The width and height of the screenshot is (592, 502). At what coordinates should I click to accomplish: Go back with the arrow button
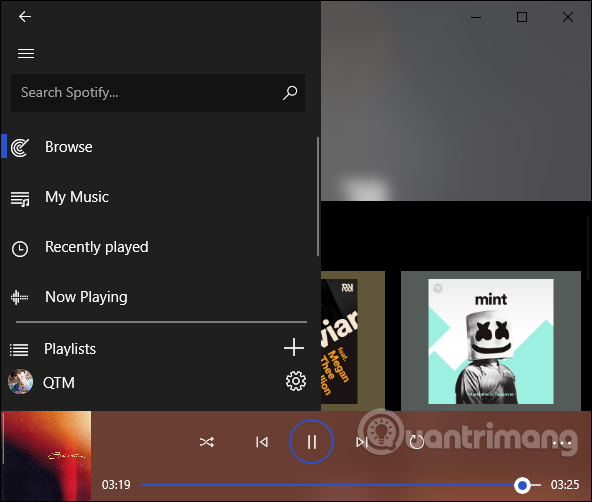(x=25, y=17)
